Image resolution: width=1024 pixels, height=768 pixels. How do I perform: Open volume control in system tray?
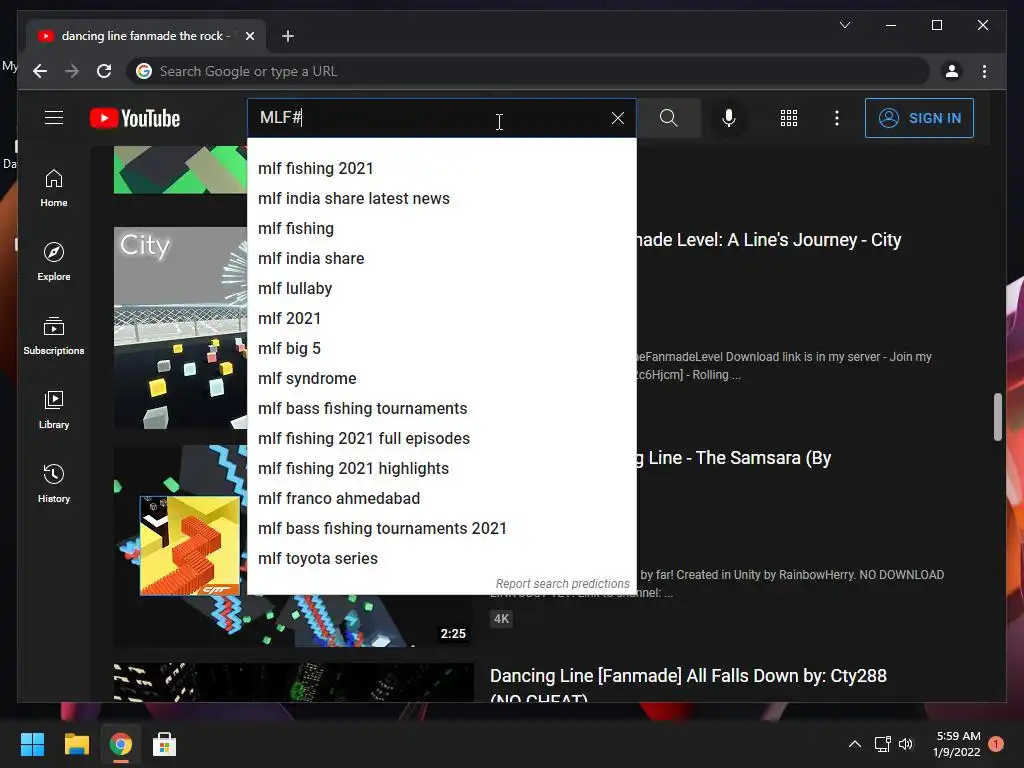pos(906,744)
